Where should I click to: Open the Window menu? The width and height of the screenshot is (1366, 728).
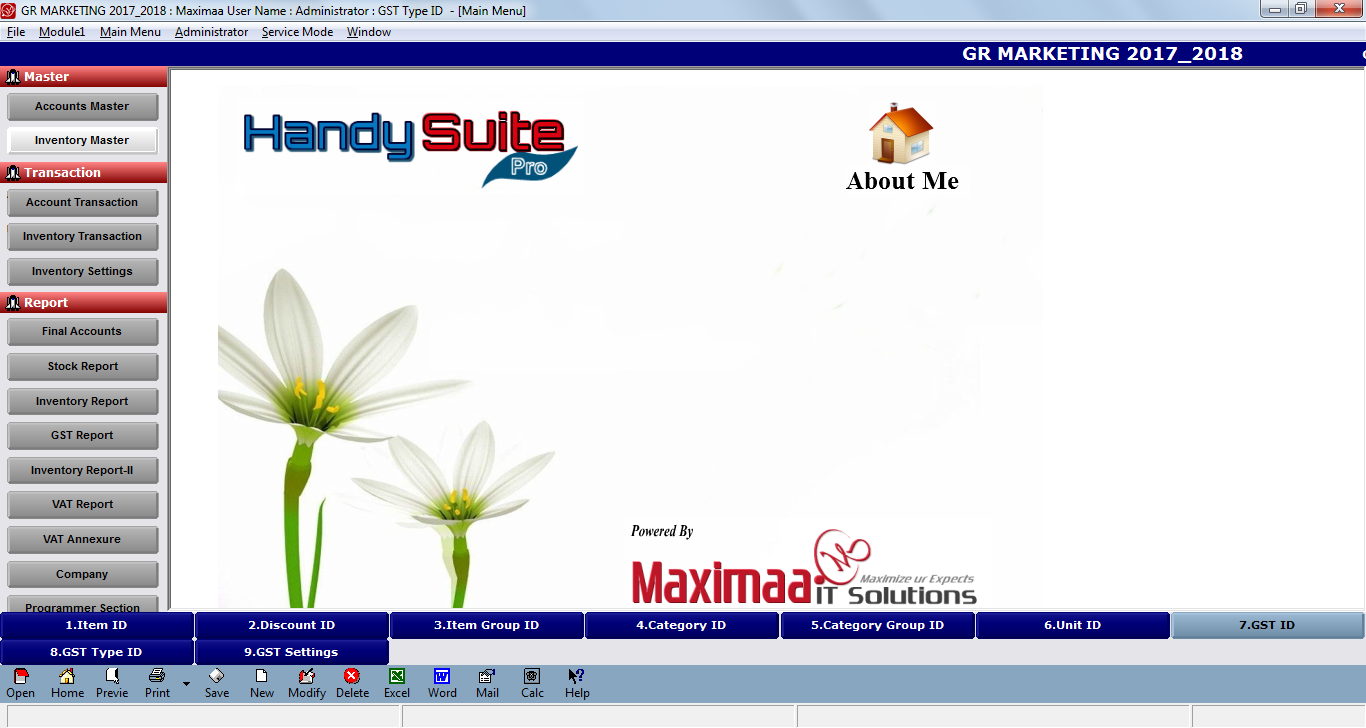pos(369,32)
